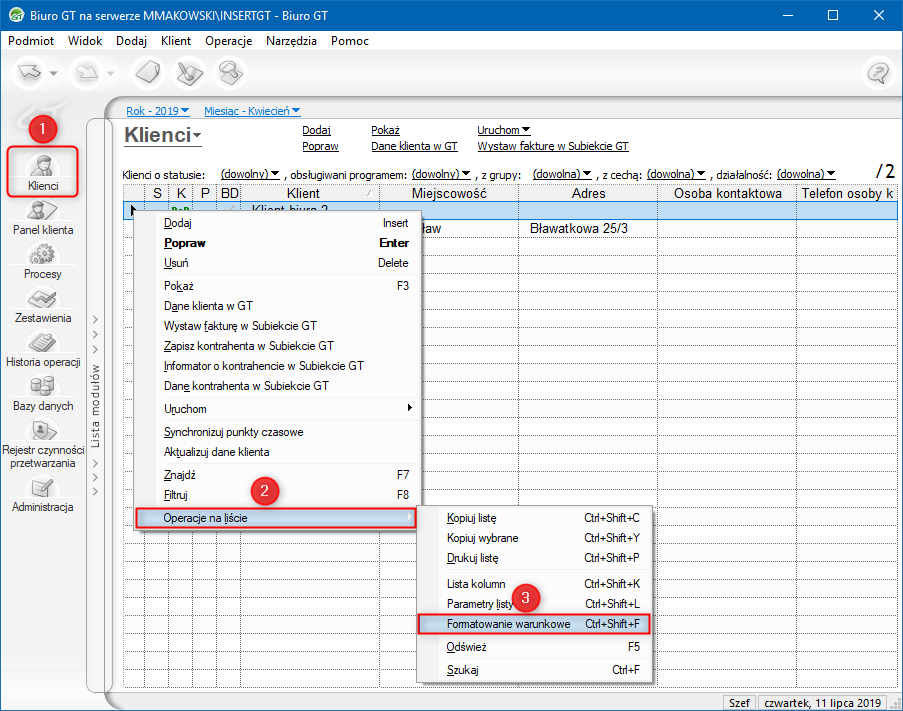Open the Klienci module in sidebar
The image size is (903, 711).
tap(43, 170)
